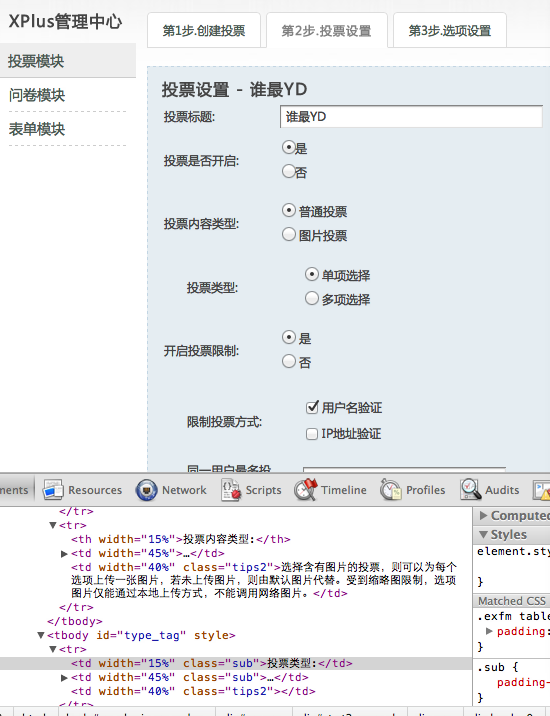Screen dimensions: 550x716
Task: Select the closing </tbody> tag row
Action: (74, 621)
